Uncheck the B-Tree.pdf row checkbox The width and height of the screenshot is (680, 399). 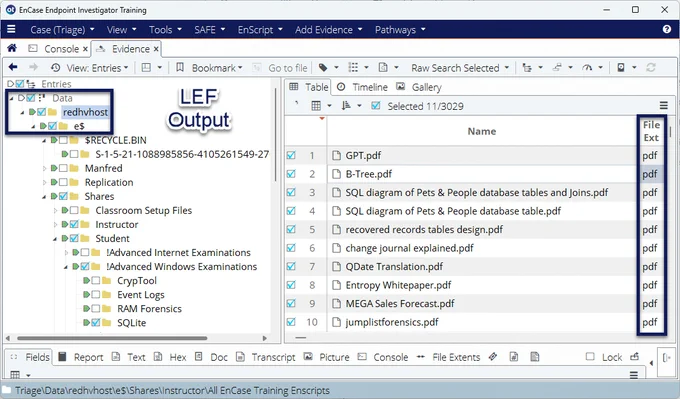click(291, 174)
